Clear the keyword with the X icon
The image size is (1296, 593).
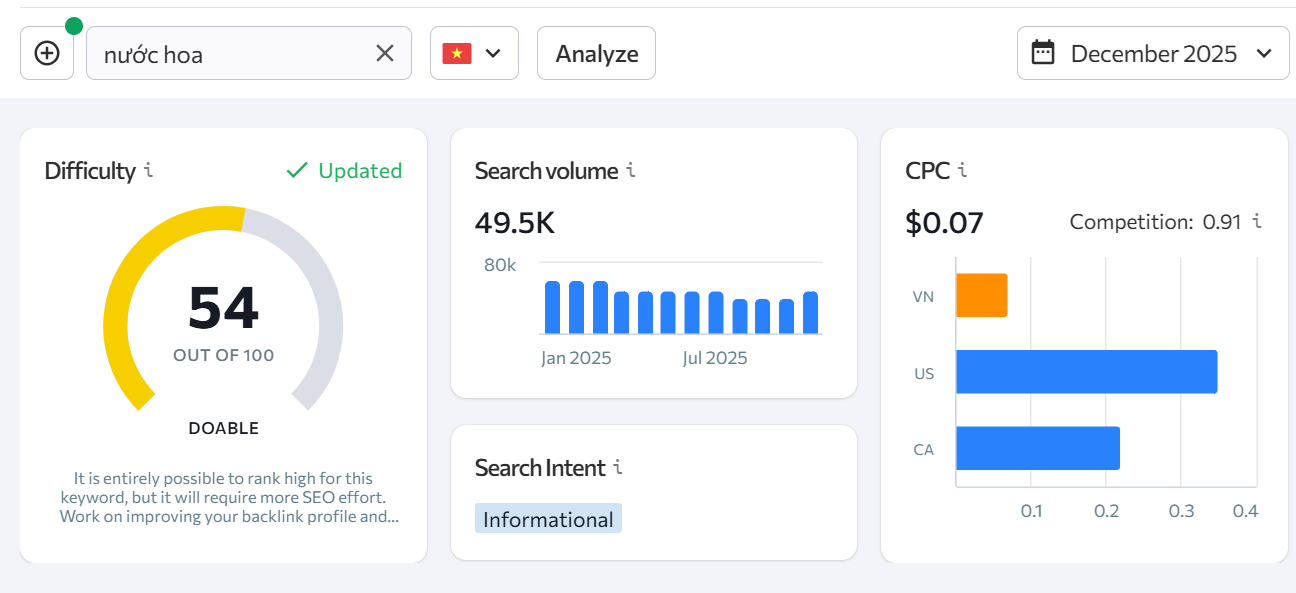tap(385, 53)
